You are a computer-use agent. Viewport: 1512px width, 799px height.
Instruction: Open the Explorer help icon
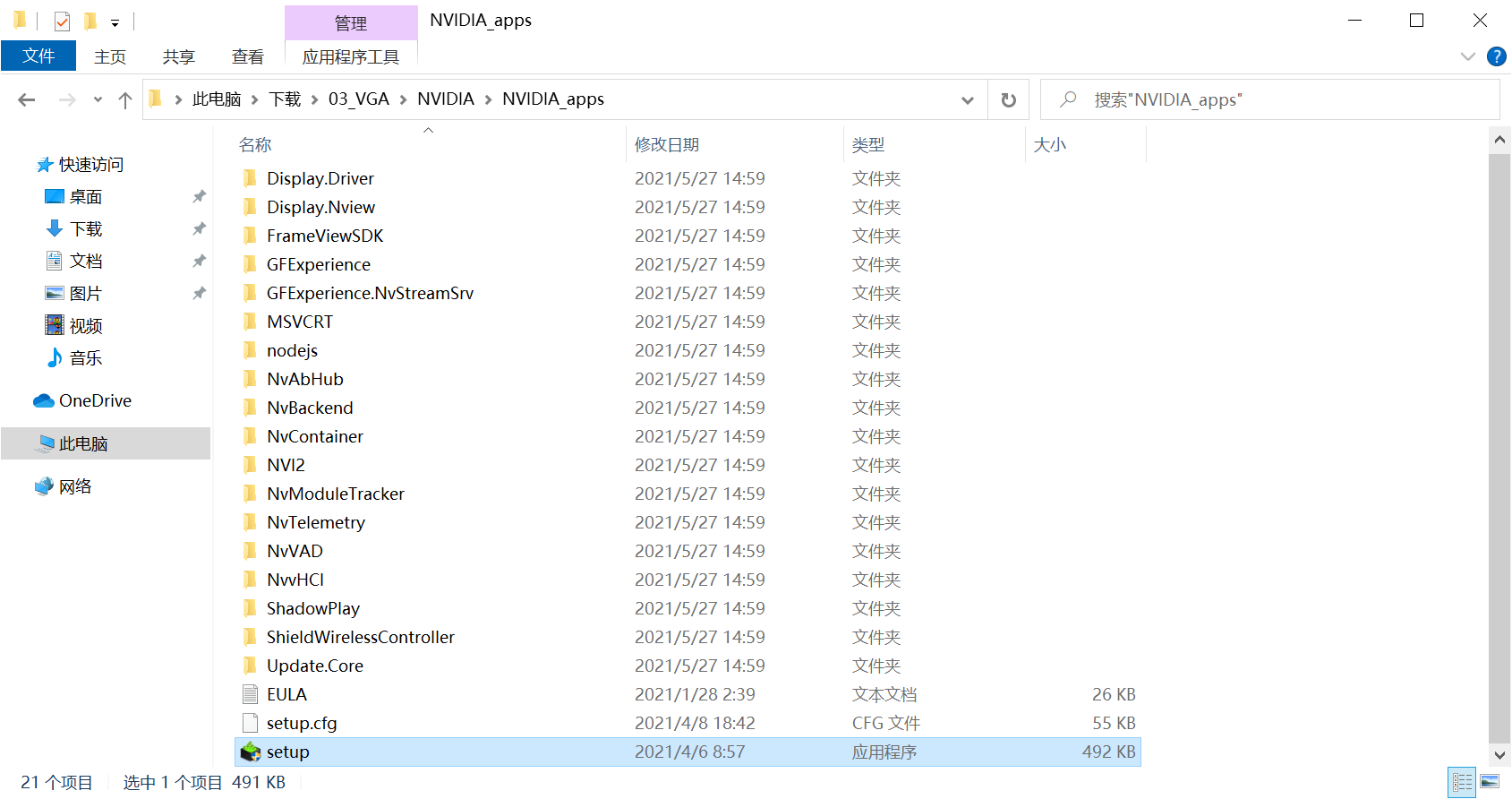coord(1496,56)
